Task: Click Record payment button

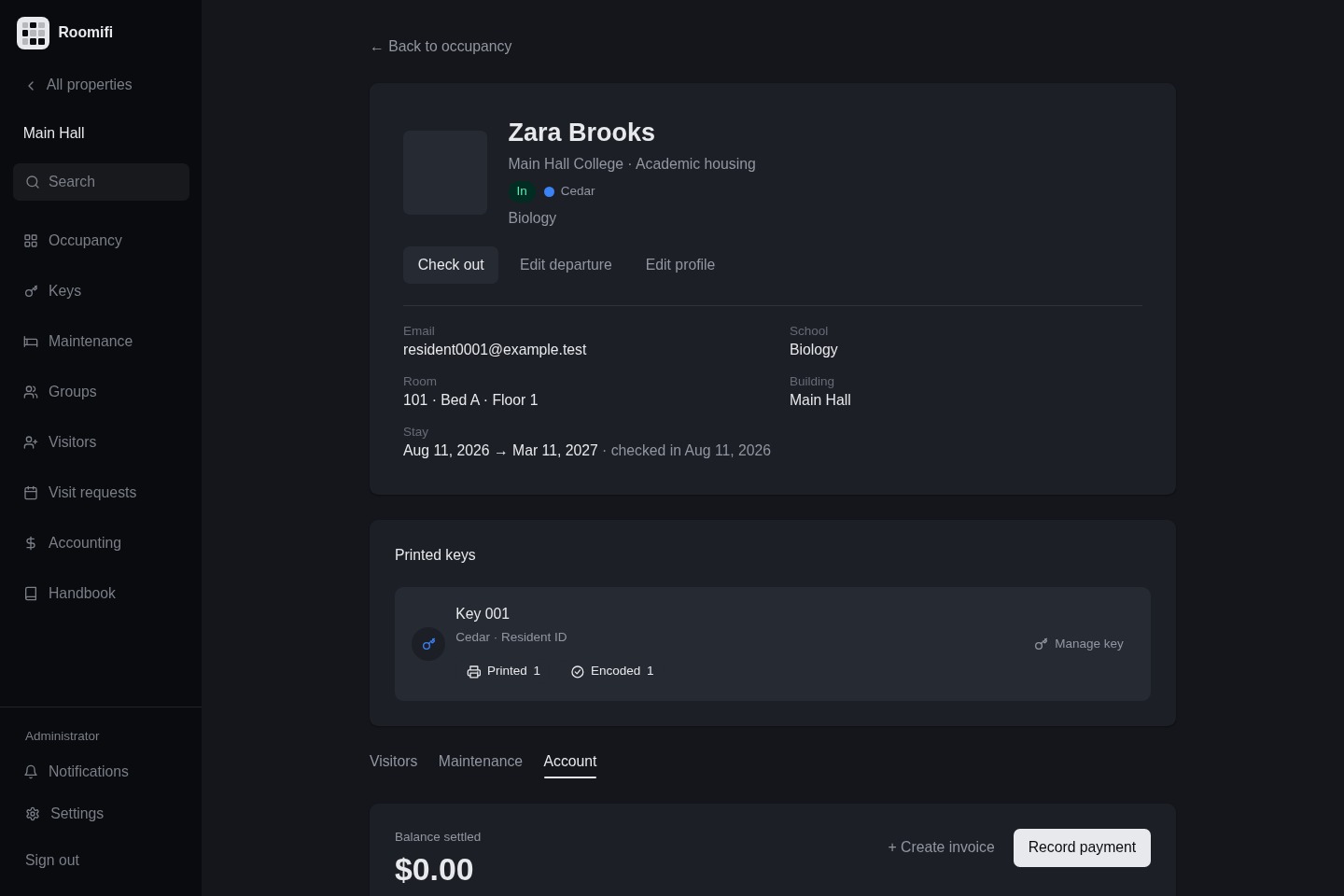Action: (x=1082, y=847)
